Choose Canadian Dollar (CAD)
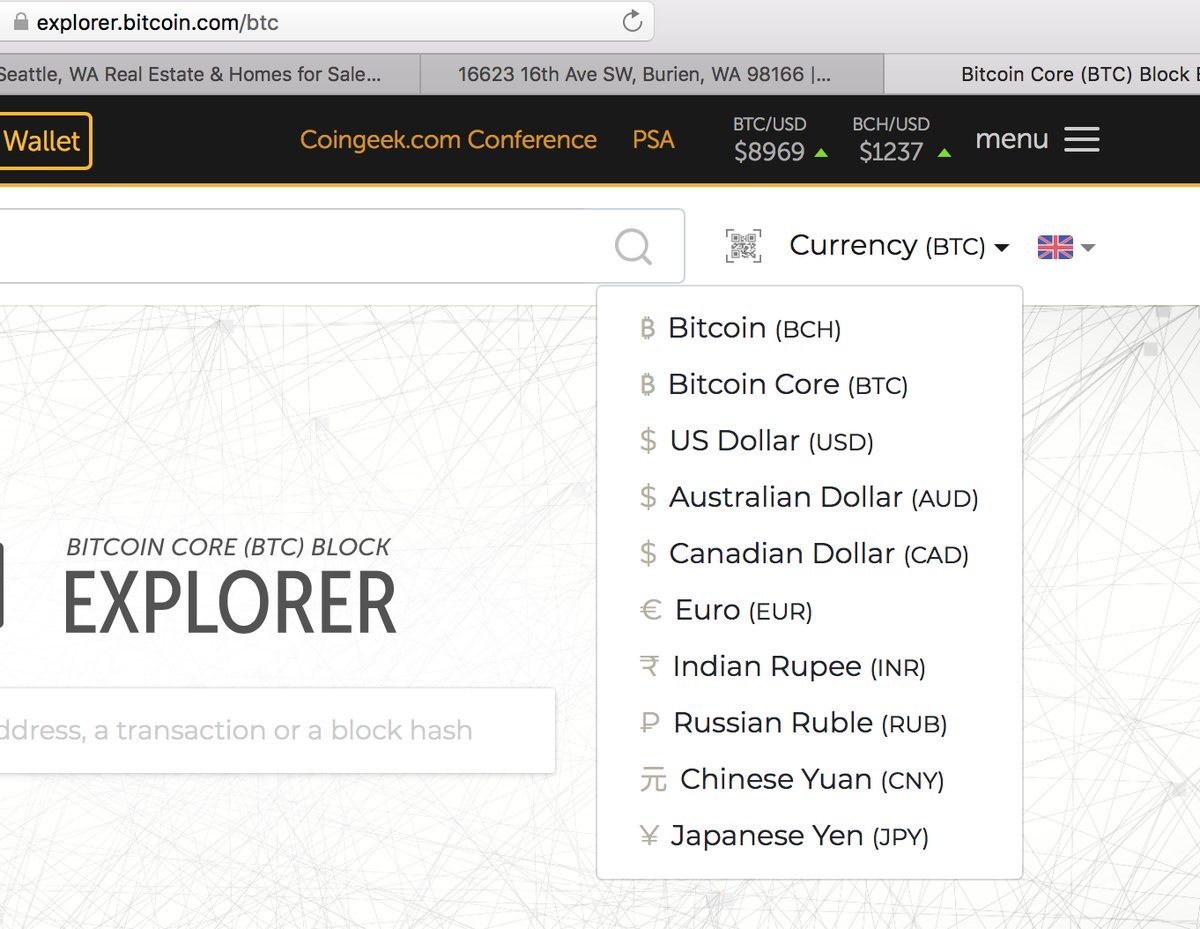1200x929 pixels. pyautogui.click(x=819, y=553)
